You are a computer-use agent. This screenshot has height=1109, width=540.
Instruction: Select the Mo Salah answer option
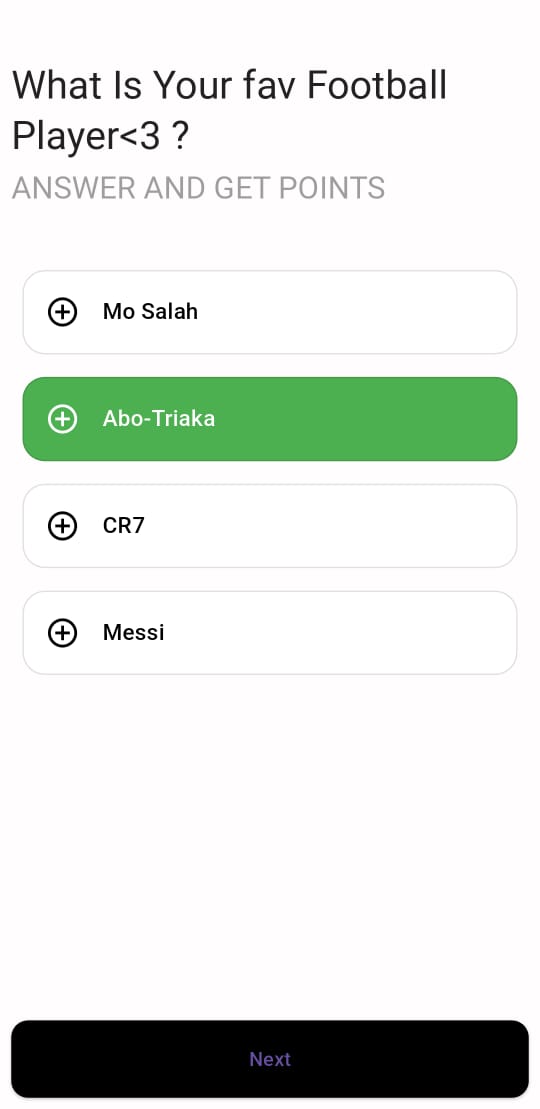tap(270, 312)
